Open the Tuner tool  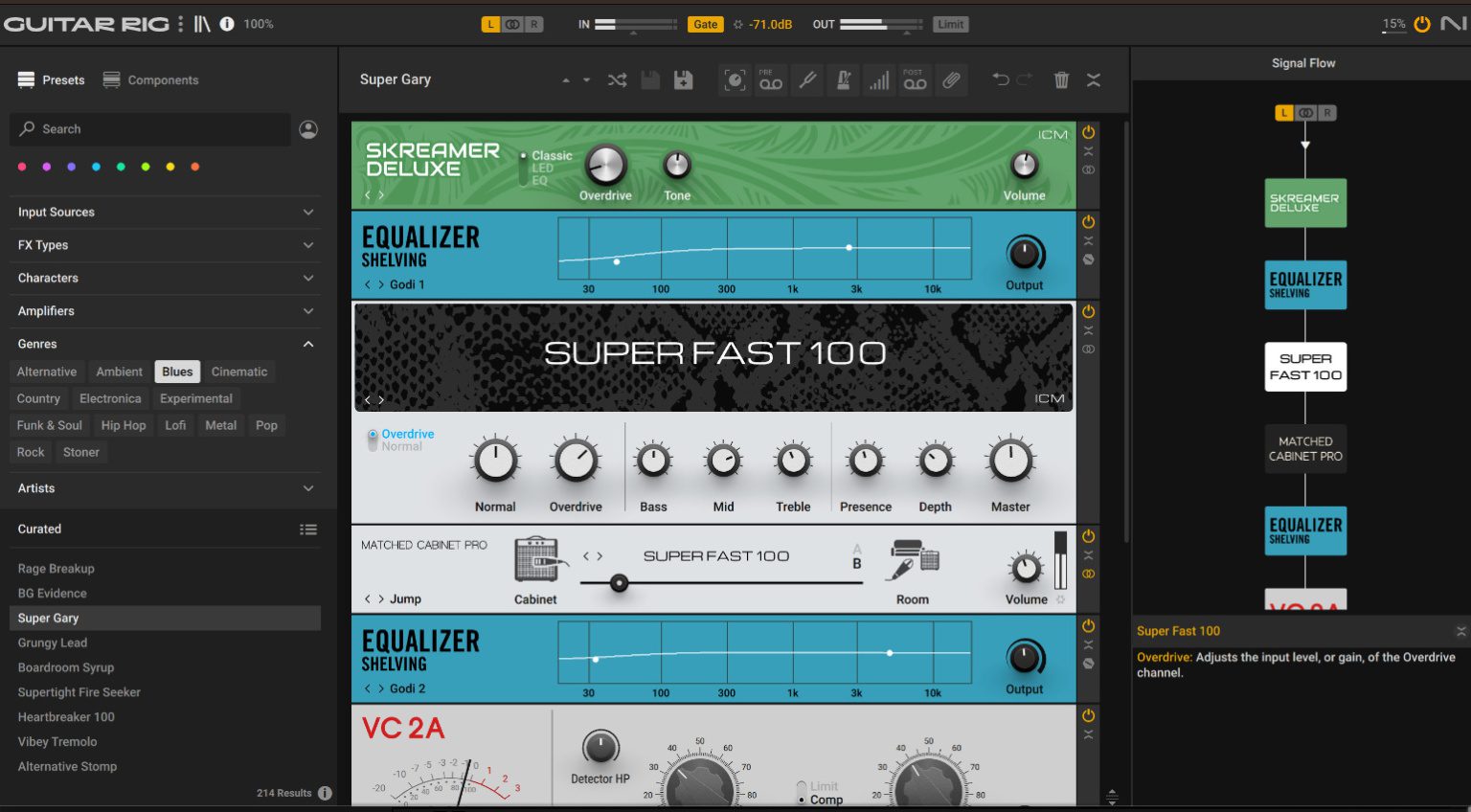coord(807,80)
